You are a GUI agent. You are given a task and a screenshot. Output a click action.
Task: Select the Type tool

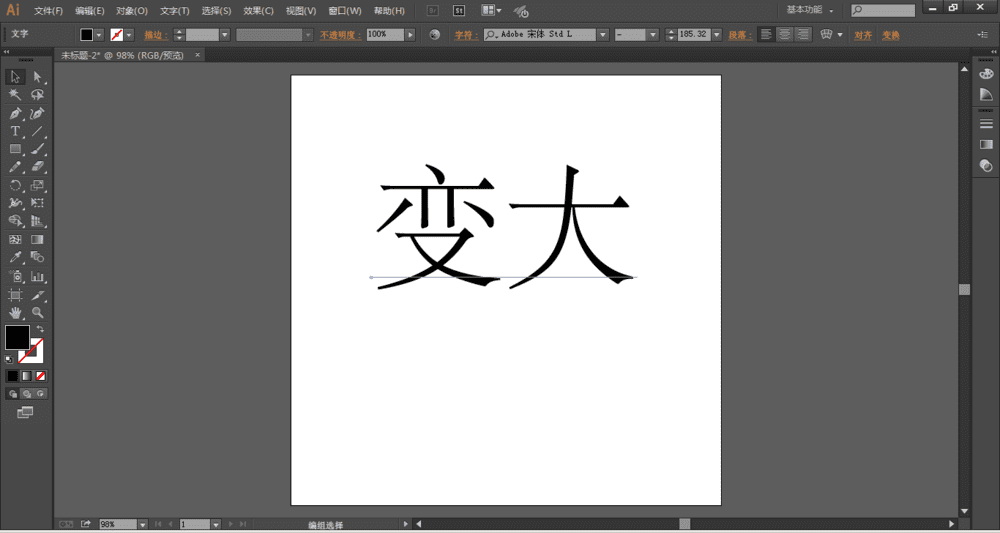(x=15, y=131)
